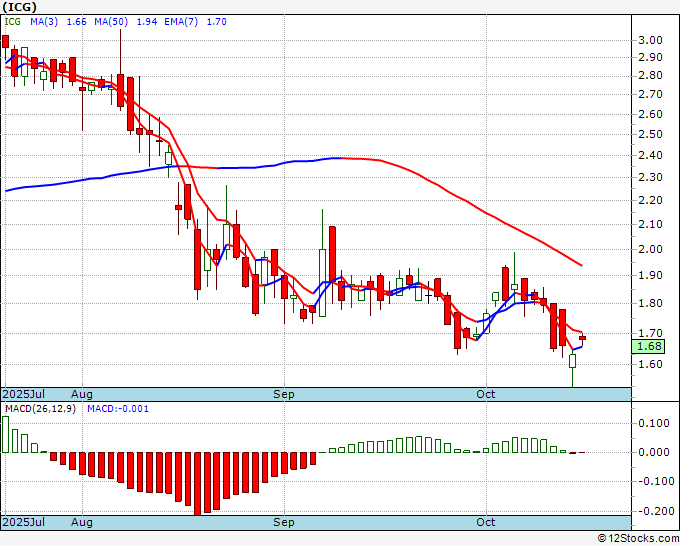680x546 pixels.
Task: Click the tallest red MACD histogram bar
Action: coord(197,484)
